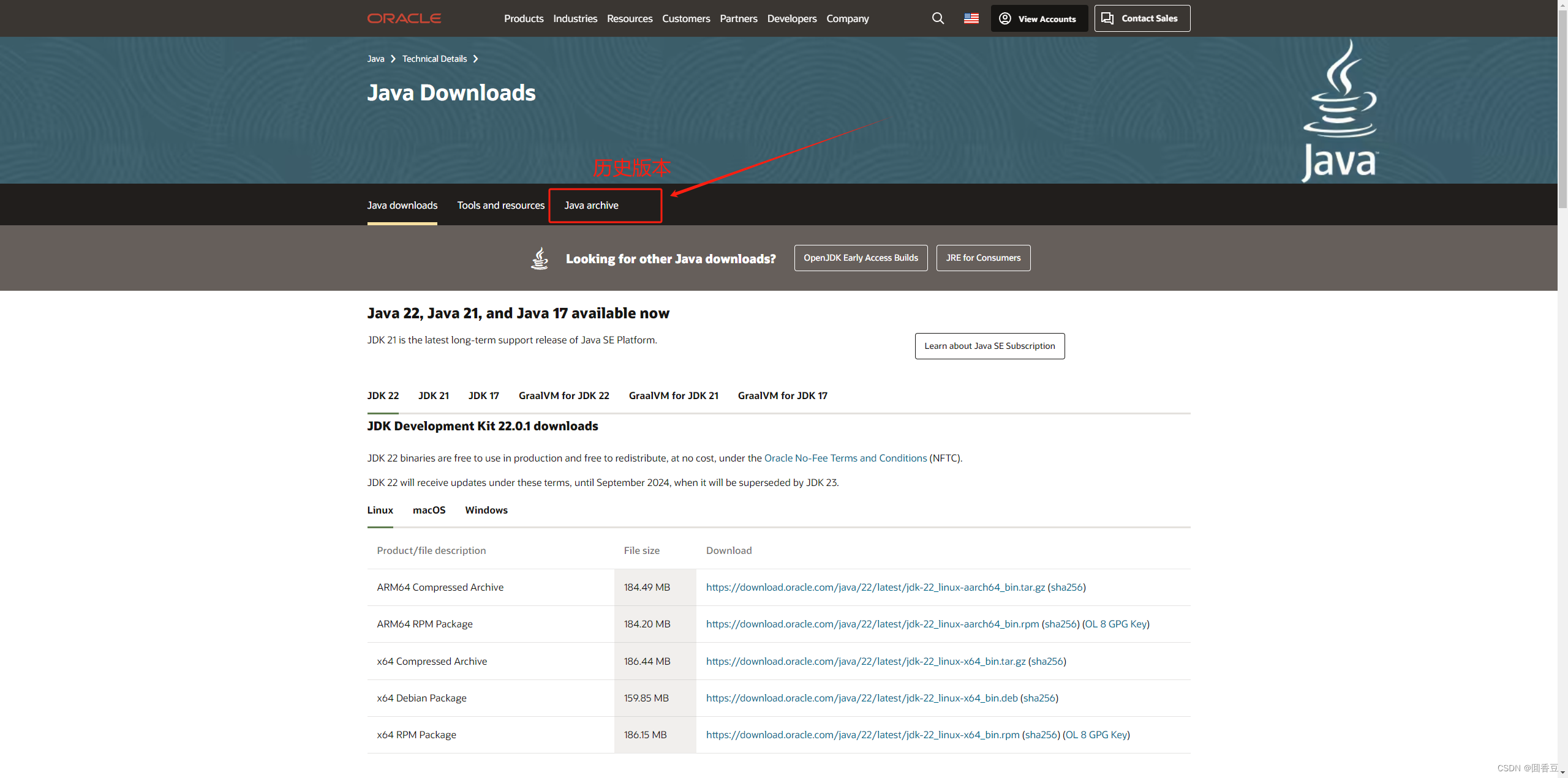1568x778 pixels.
Task: Click the search icon in the navigation bar
Action: 937,18
